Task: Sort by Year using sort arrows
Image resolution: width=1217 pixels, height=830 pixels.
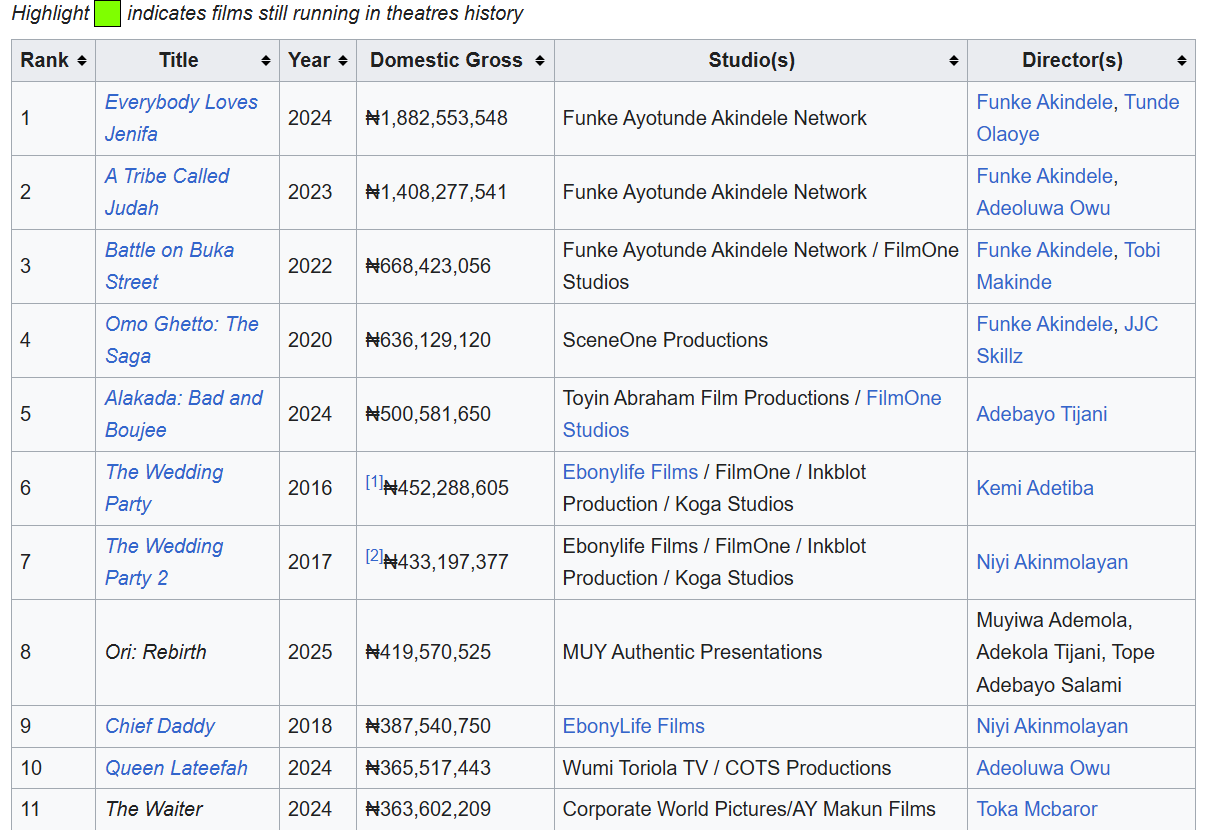Action: tap(343, 61)
